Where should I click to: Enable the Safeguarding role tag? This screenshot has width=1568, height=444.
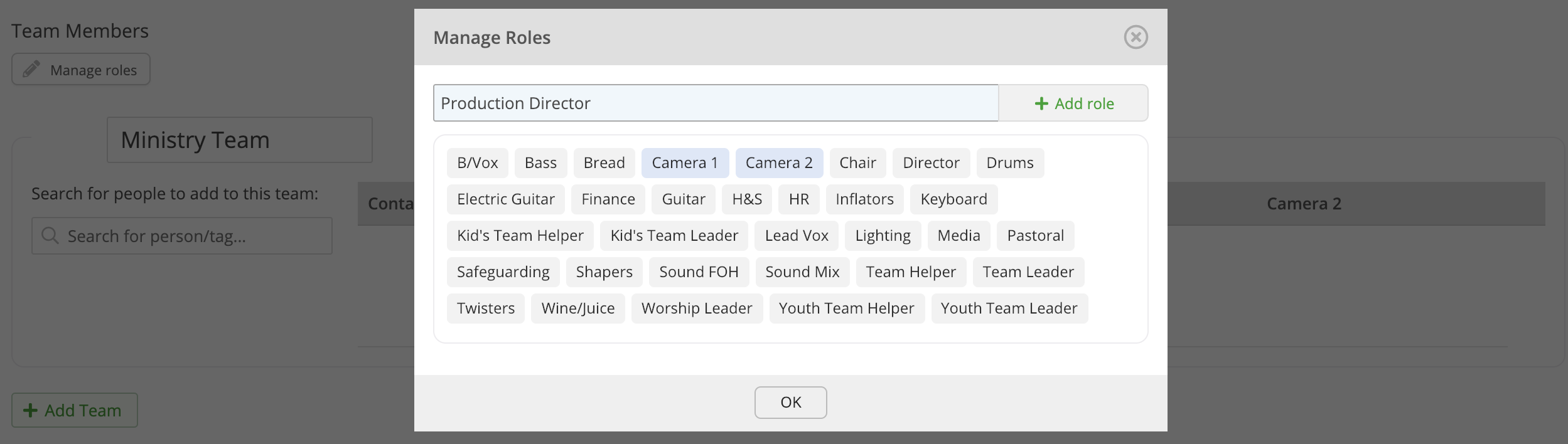pos(503,272)
